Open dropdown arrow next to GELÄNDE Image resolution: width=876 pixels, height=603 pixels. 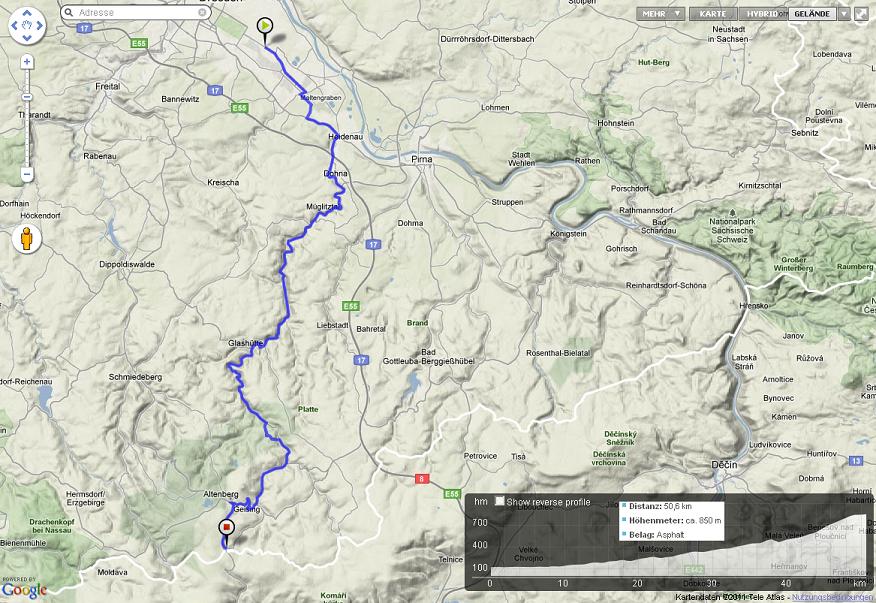(x=844, y=13)
